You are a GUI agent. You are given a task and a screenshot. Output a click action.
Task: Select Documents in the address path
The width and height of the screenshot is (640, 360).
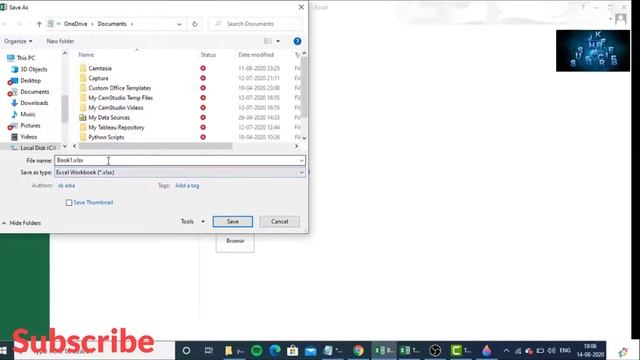[x=112, y=24]
